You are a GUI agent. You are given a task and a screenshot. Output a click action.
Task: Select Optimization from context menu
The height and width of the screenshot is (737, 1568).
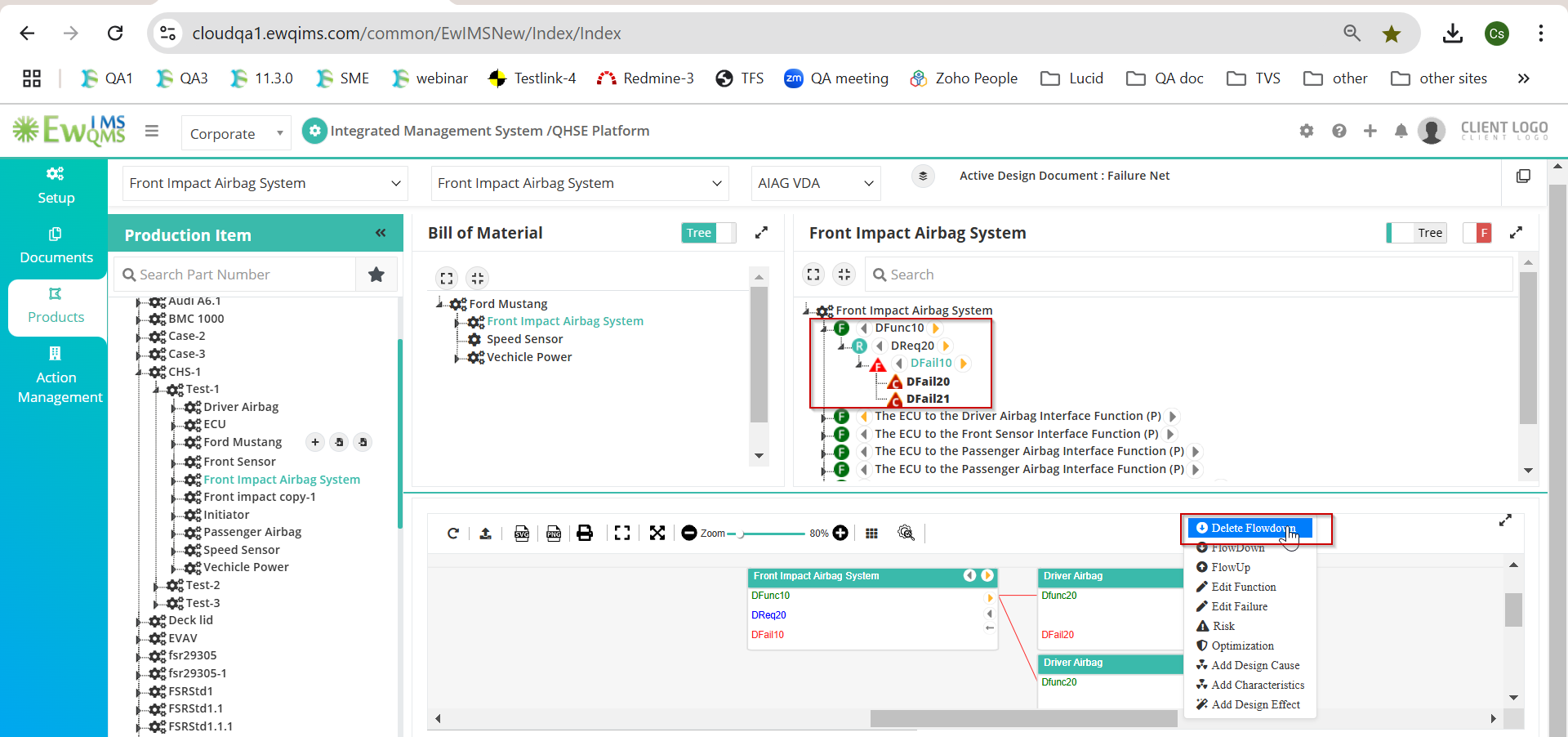point(1241,645)
